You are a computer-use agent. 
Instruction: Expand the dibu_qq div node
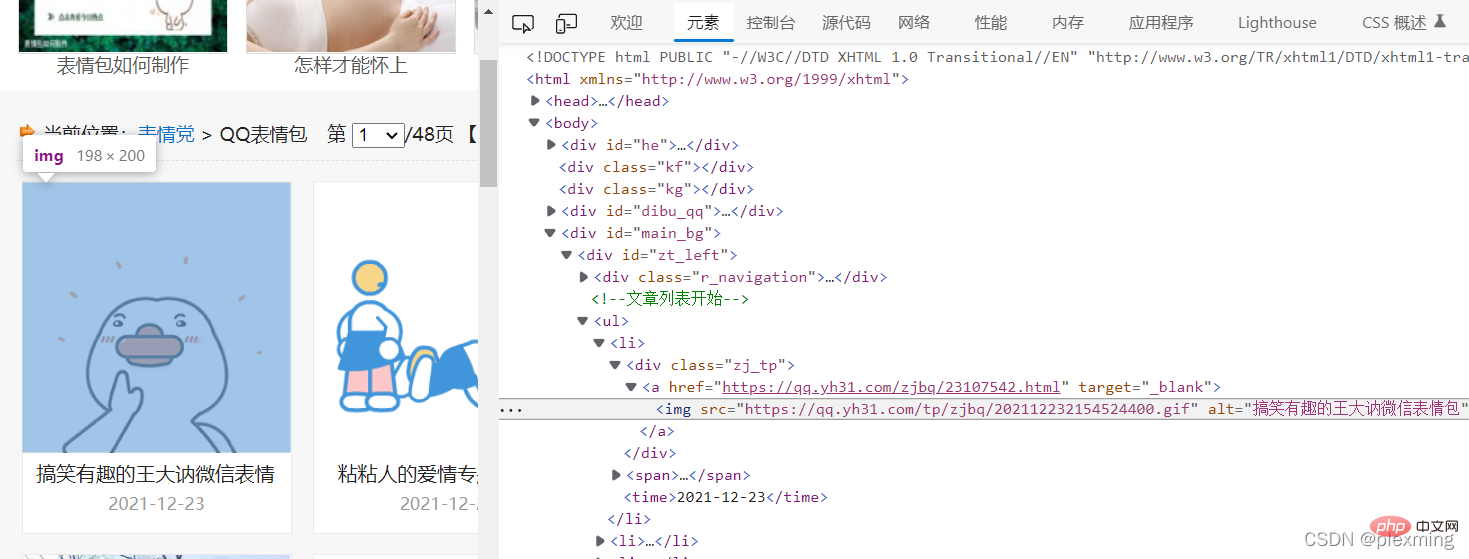(x=552, y=211)
